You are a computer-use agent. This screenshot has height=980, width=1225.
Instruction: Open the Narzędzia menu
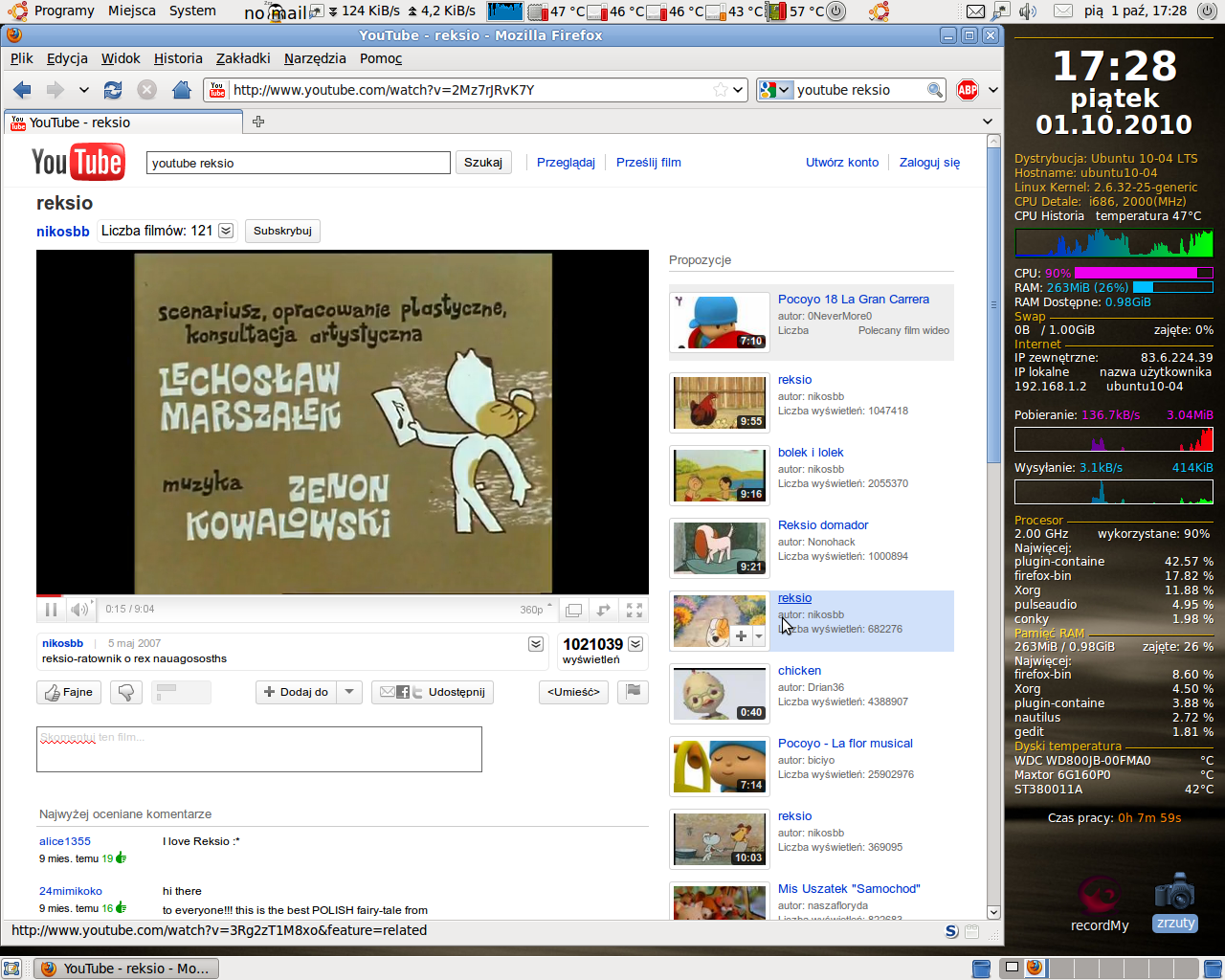(x=315, y=58)
